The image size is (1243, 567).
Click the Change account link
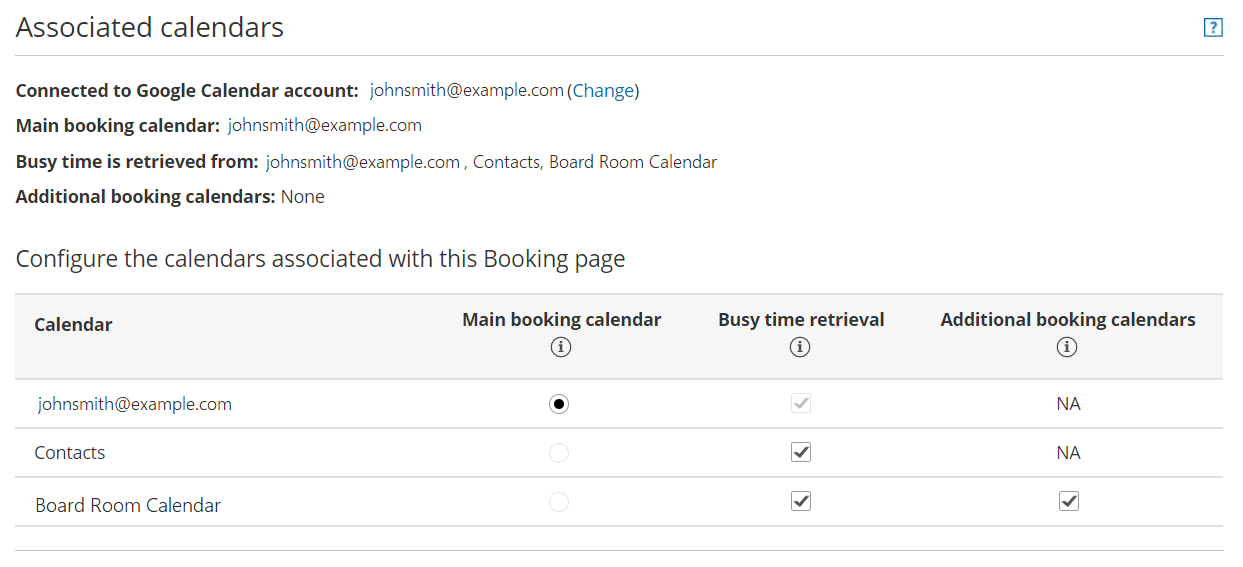point(603,91)
